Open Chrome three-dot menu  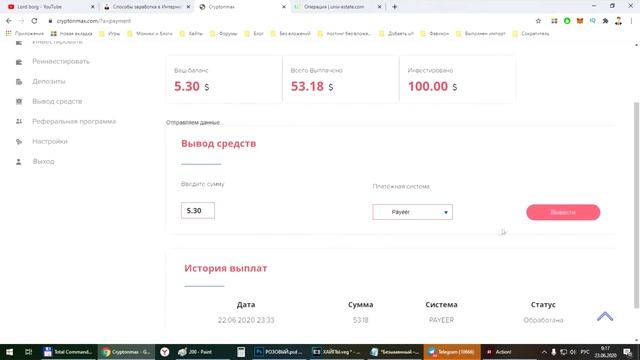pyautogui.click(x=631, y=21)
